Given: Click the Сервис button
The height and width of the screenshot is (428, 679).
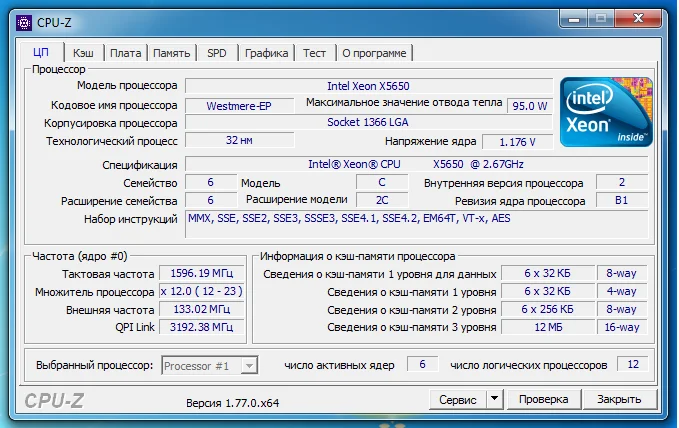Looking at the screenshot, I should click(x=458, y=399).
